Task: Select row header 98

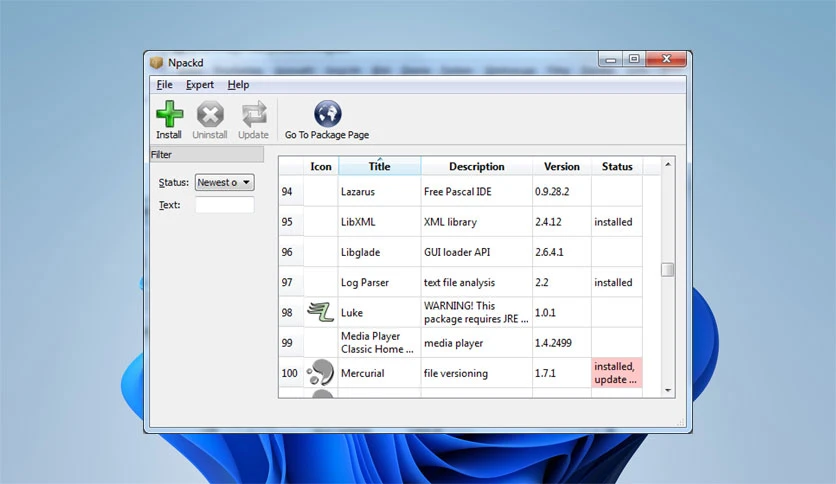Action: (x=291, y=312)
